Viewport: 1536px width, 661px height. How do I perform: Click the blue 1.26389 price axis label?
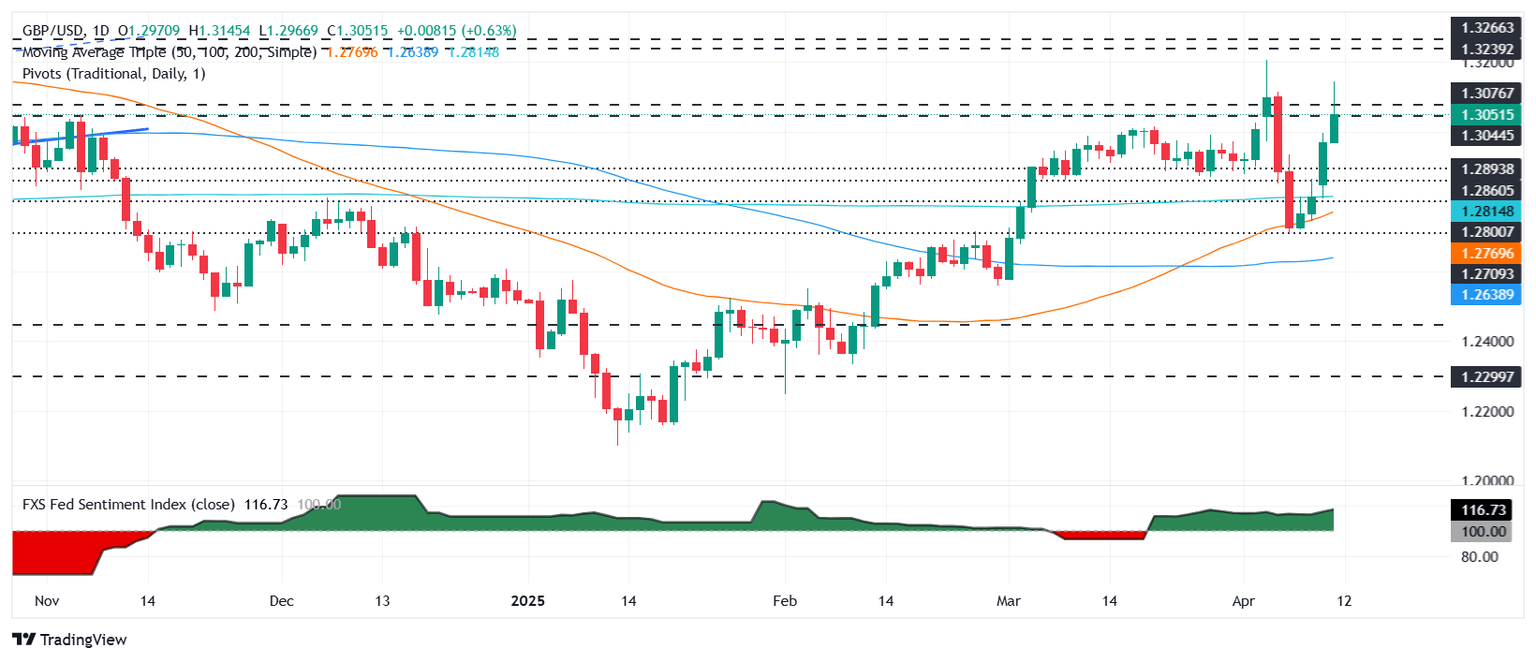click(x=1487, y=293)
